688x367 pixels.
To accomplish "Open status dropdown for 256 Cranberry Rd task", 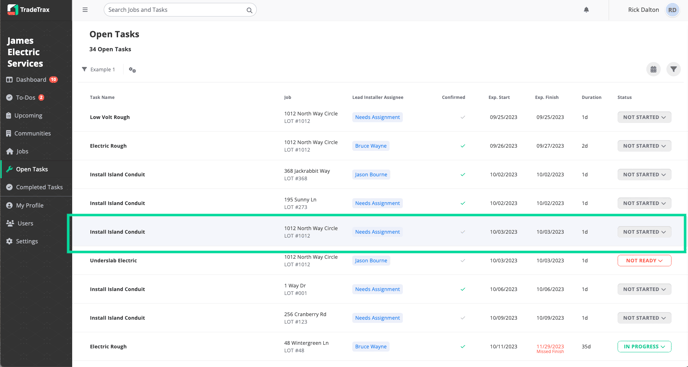I will (x=644, y=318).
